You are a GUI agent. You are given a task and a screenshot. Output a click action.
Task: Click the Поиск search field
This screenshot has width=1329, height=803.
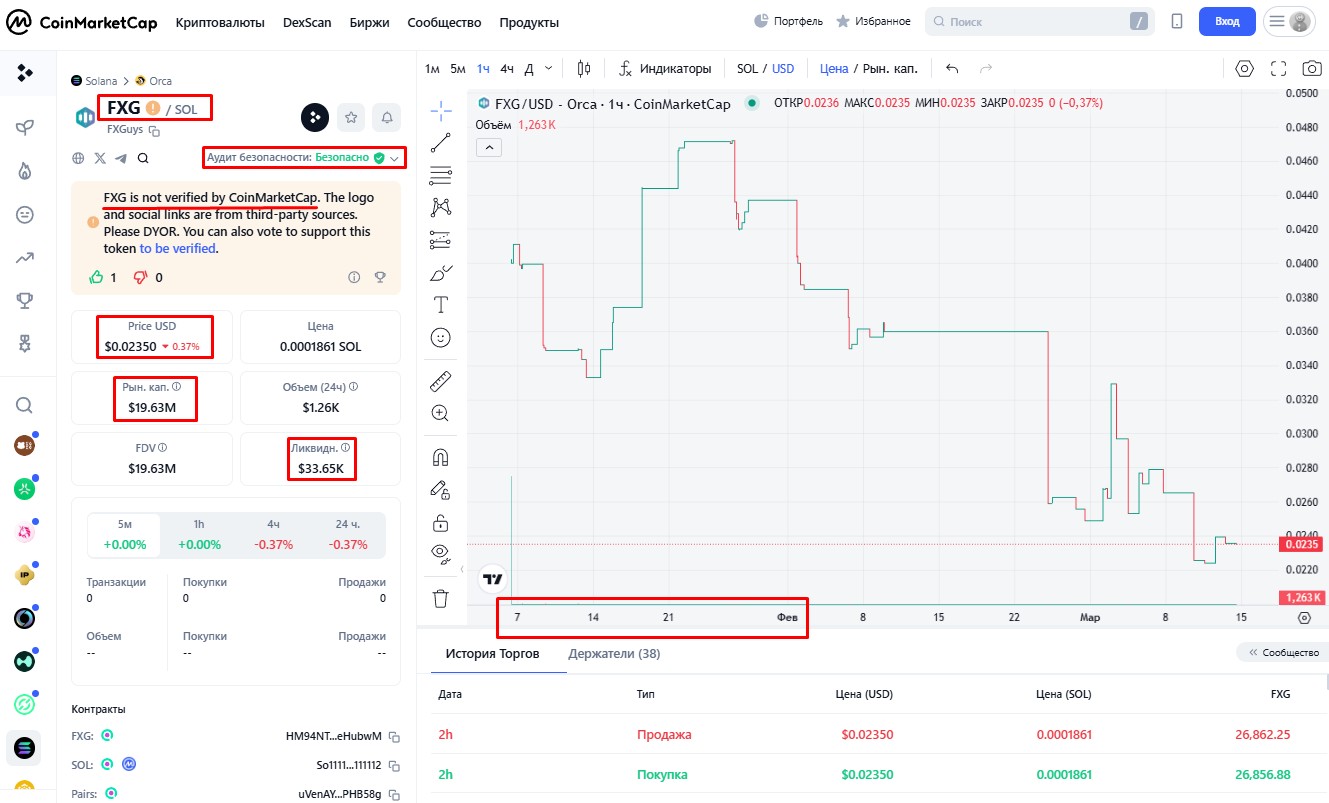[x=1040, y=21]
